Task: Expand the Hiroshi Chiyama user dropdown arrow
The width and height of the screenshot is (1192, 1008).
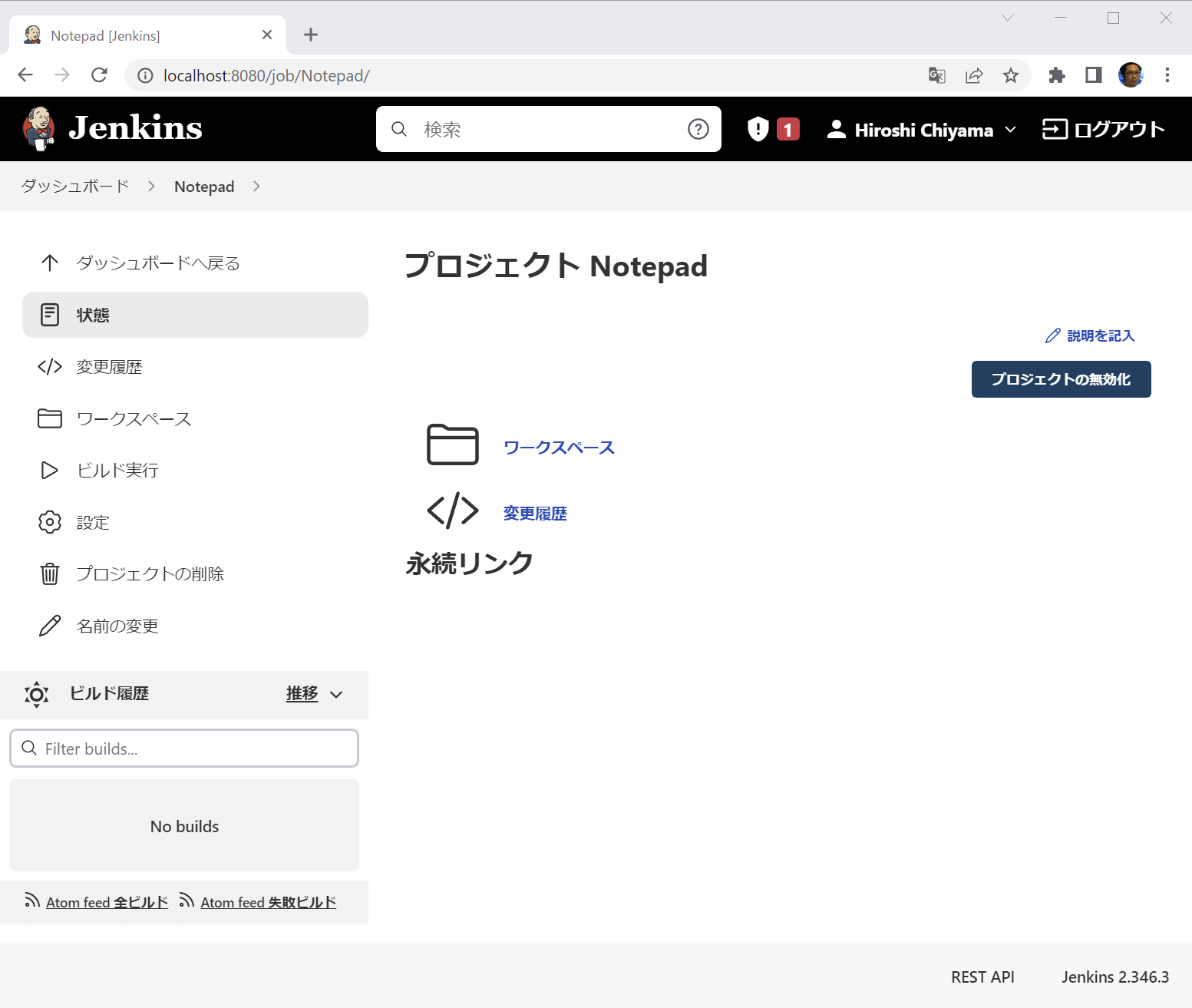Action: tap(1010, 130)
